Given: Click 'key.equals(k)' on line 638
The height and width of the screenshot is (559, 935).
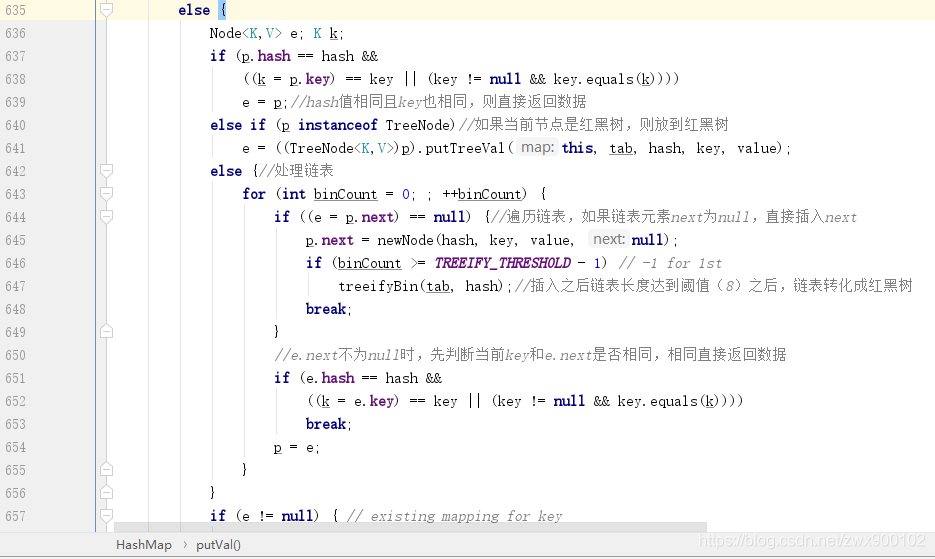Looking at the screenshot, I should [x=603, y=79].
